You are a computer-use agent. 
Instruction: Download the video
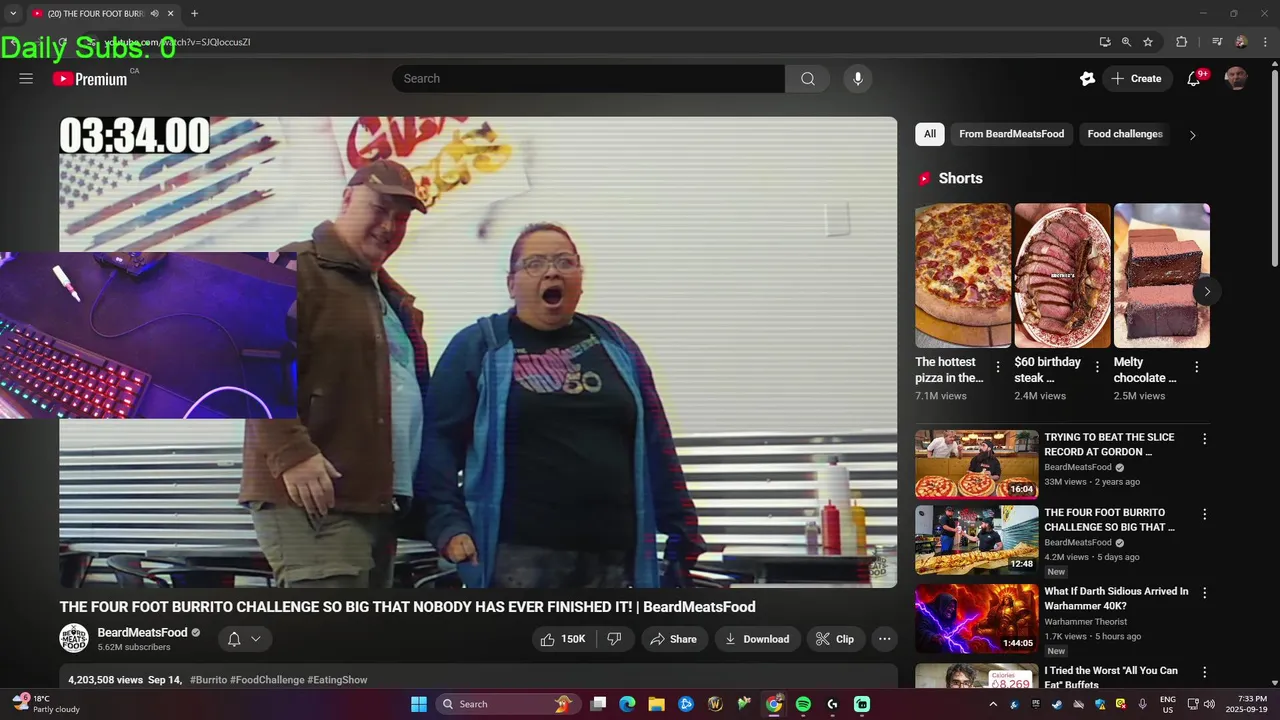(757, 639)
